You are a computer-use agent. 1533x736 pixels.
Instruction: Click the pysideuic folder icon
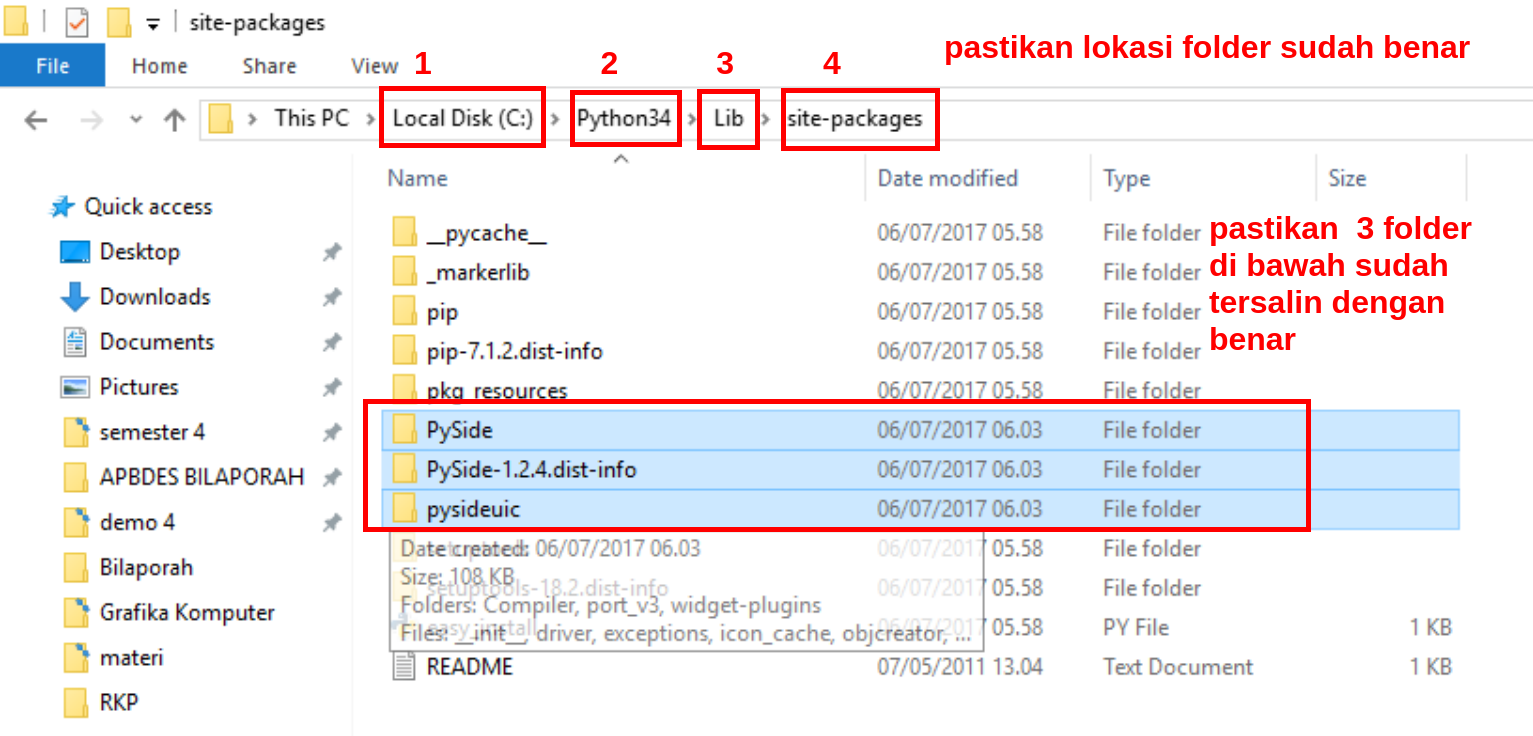coord(404,509)
